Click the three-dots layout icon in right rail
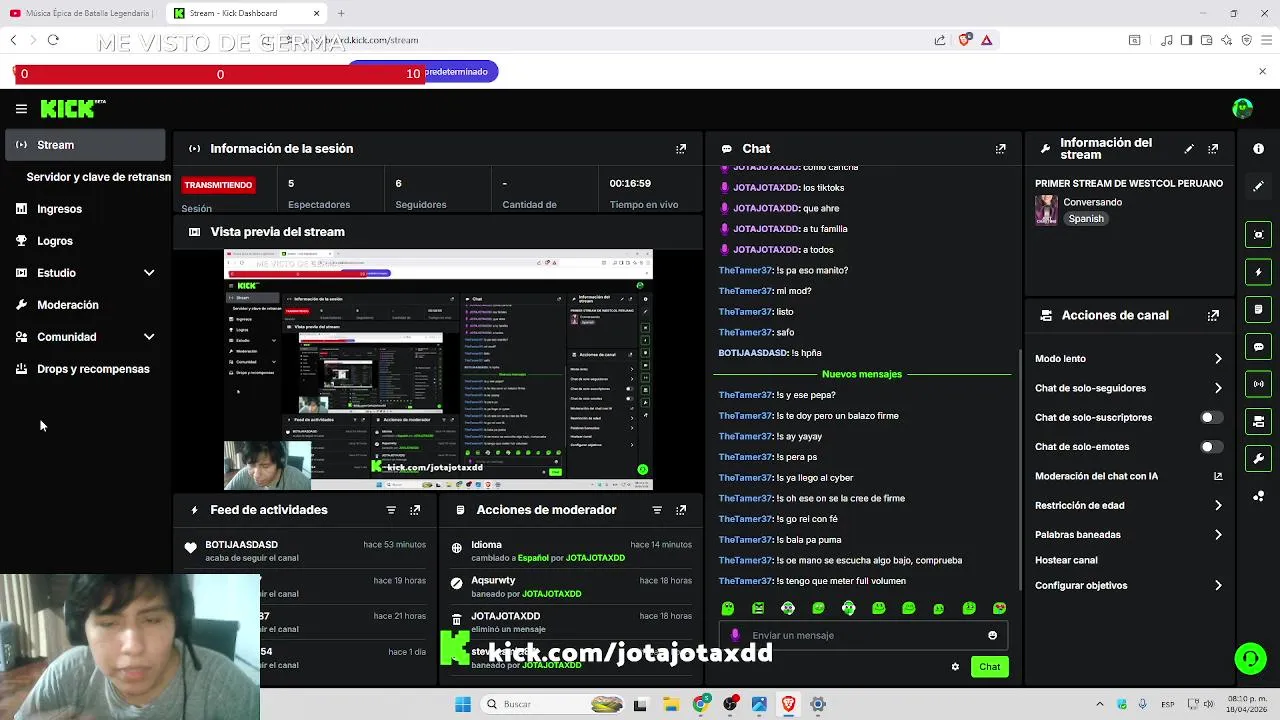This screenshot has height=720, width=1280. coord(1259,496)
